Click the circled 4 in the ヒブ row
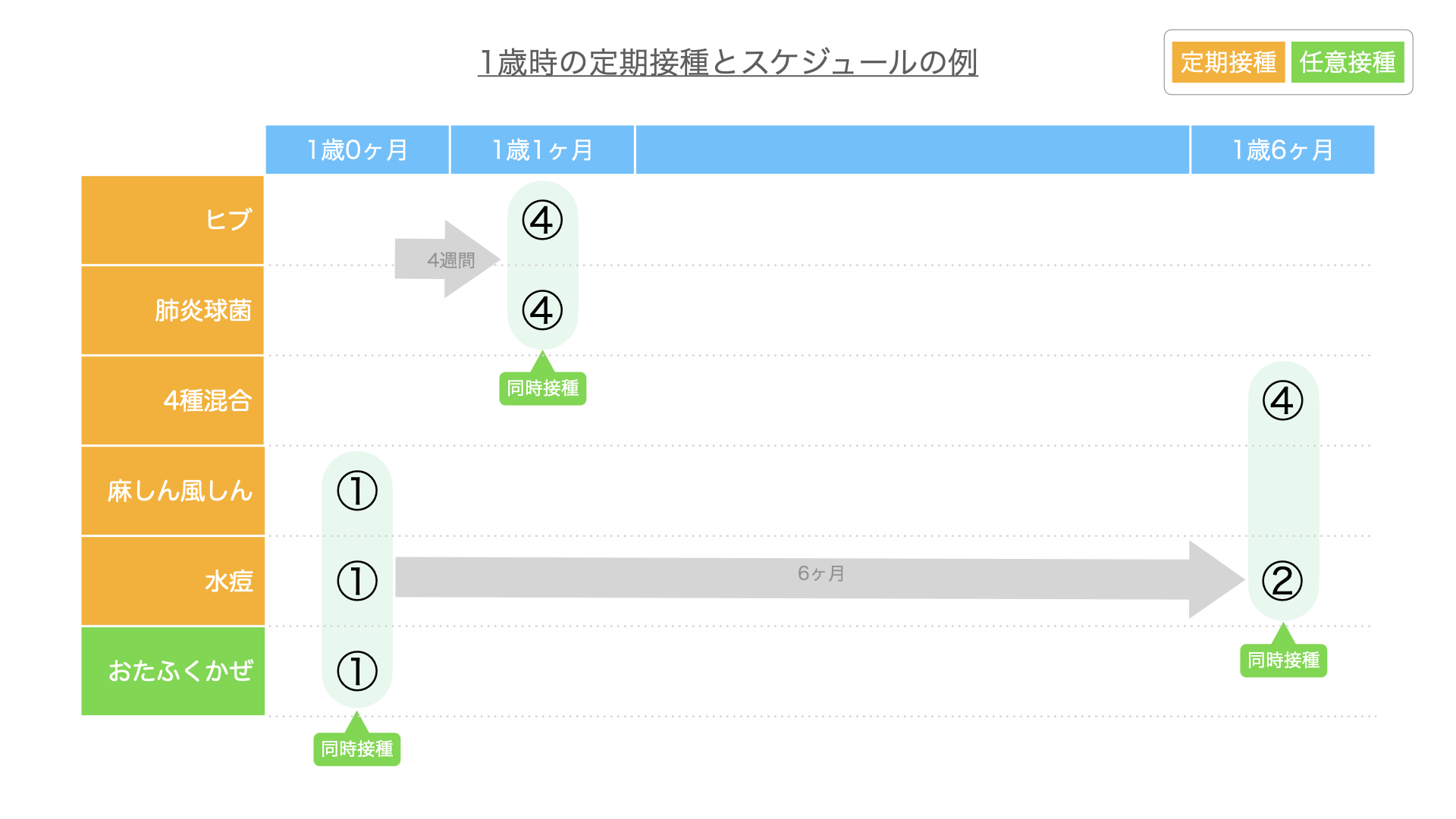Screen dimensions: 1456x819 click(542, 221)
